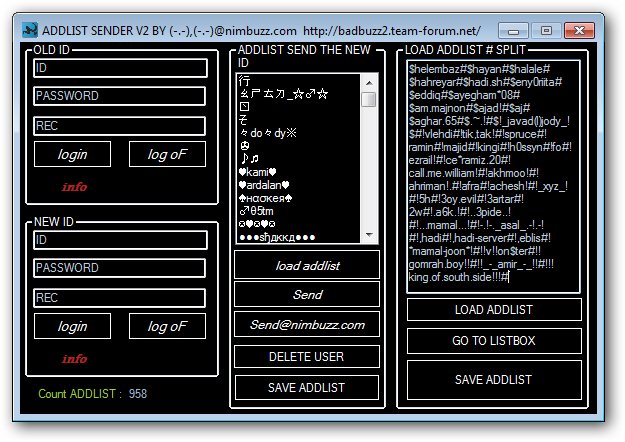Click the LOAD ADDLIST button on the right
This screenshot has height=442, width=625.
click(494, 310)
